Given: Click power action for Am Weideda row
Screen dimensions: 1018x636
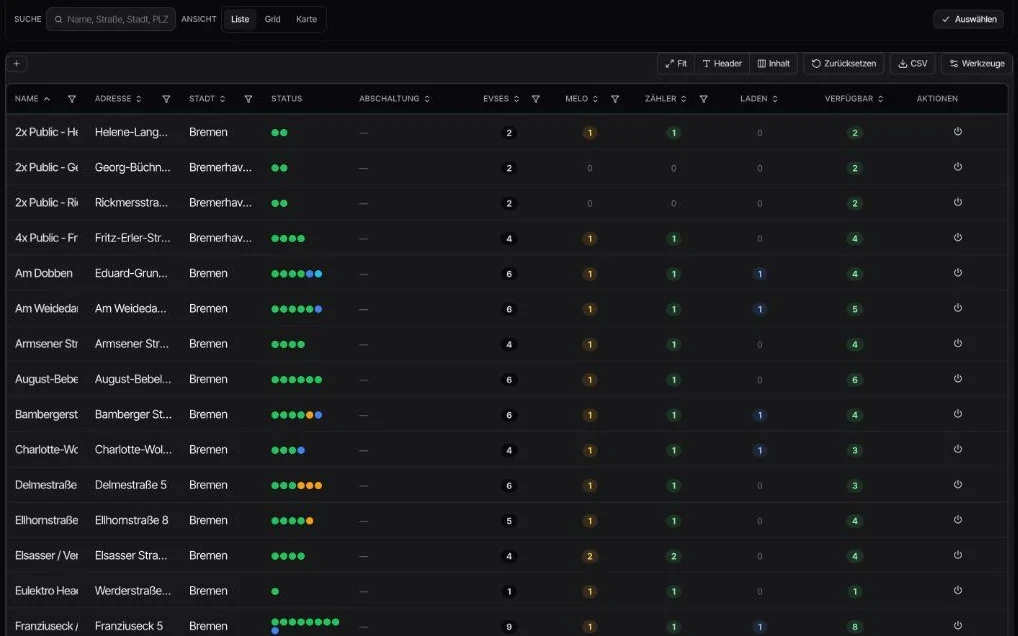Looking at the screenshot, I should click(958, 308).
